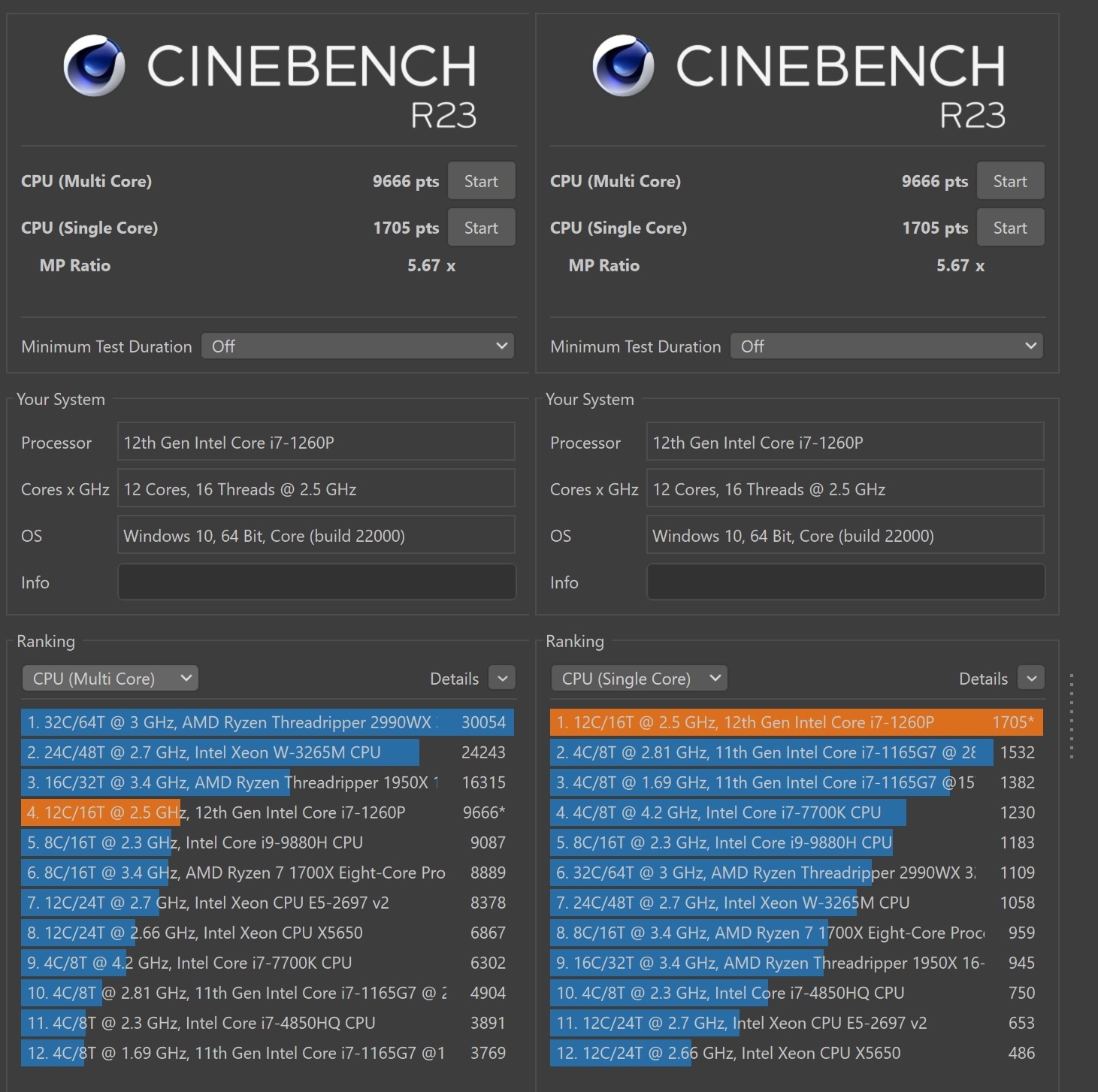Expand Details in left ranking panel
This screenshot has width=1098, height=1092.
(502, 679)
